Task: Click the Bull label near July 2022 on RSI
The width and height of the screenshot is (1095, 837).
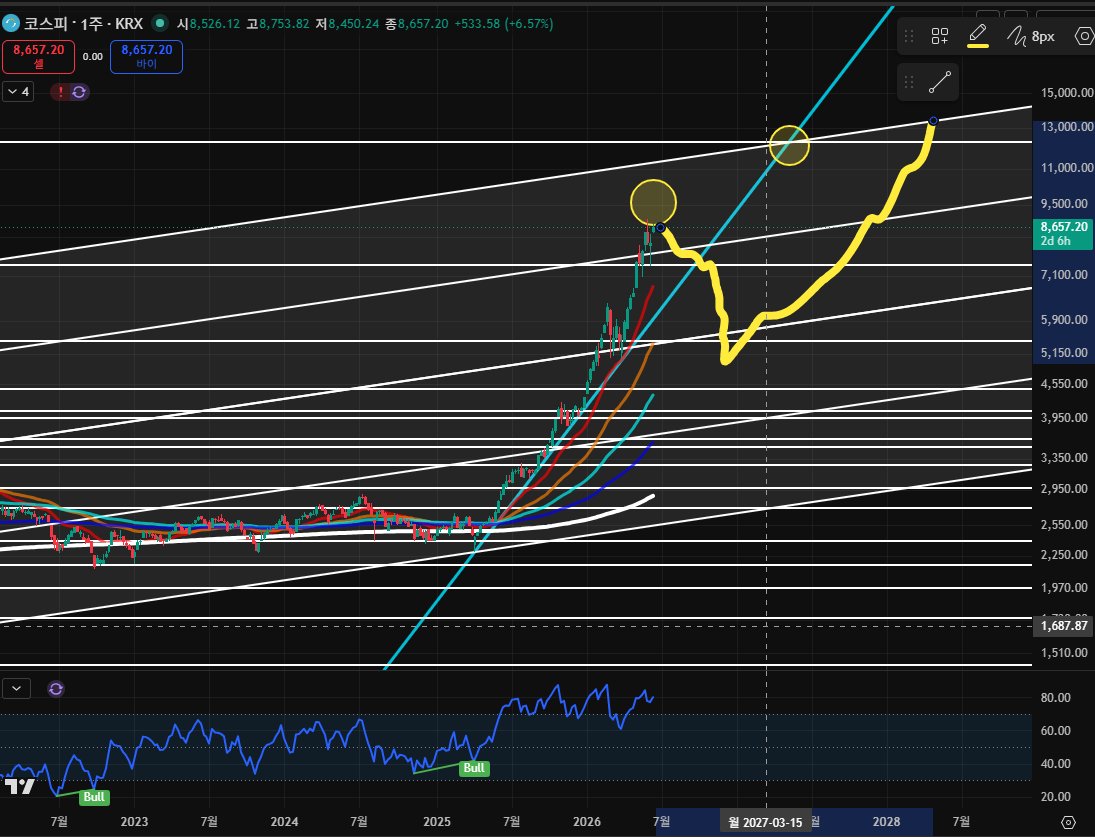Action: tap(94, 797)
